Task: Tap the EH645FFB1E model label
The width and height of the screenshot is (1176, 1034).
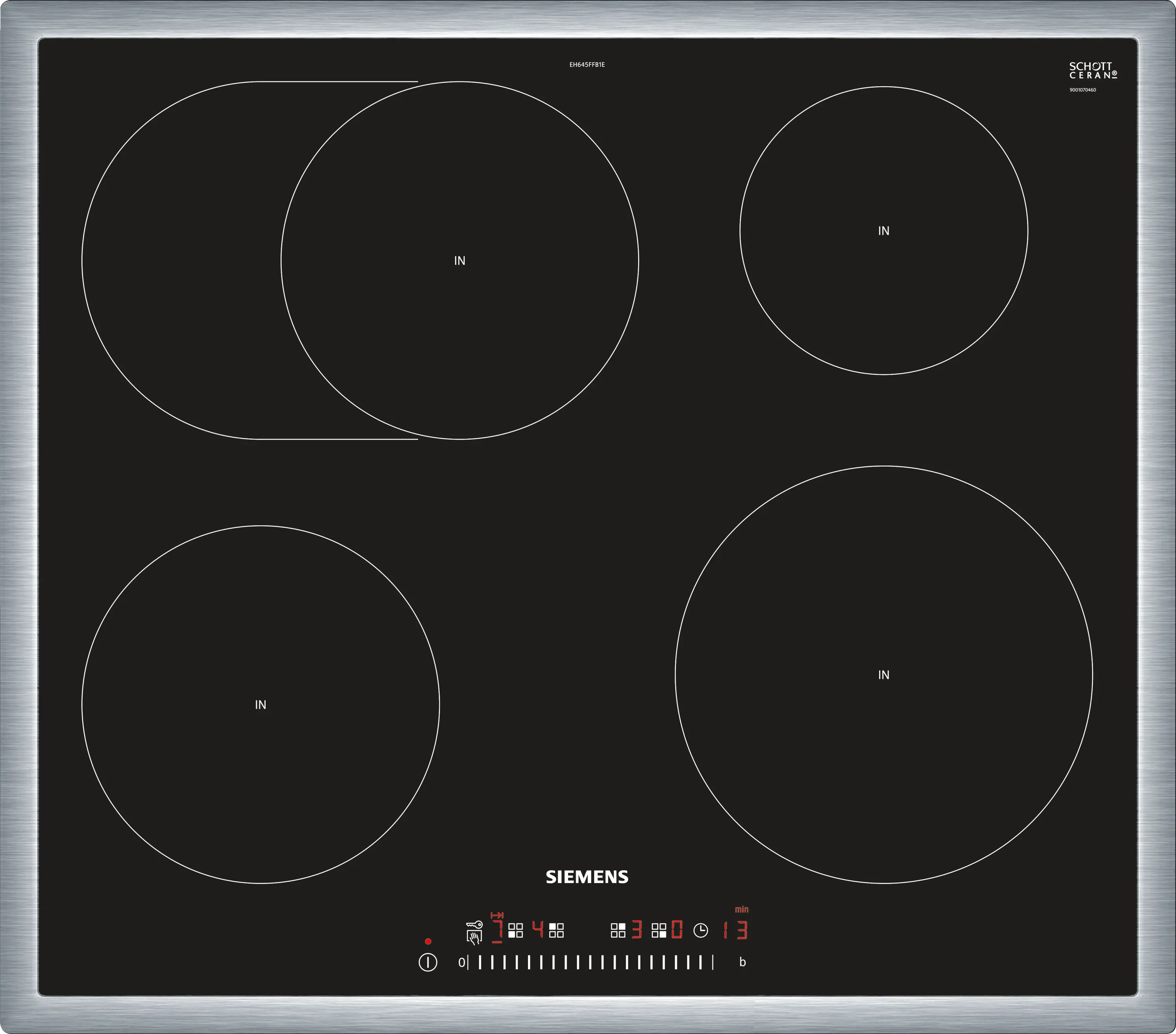Action: point(587,65)
